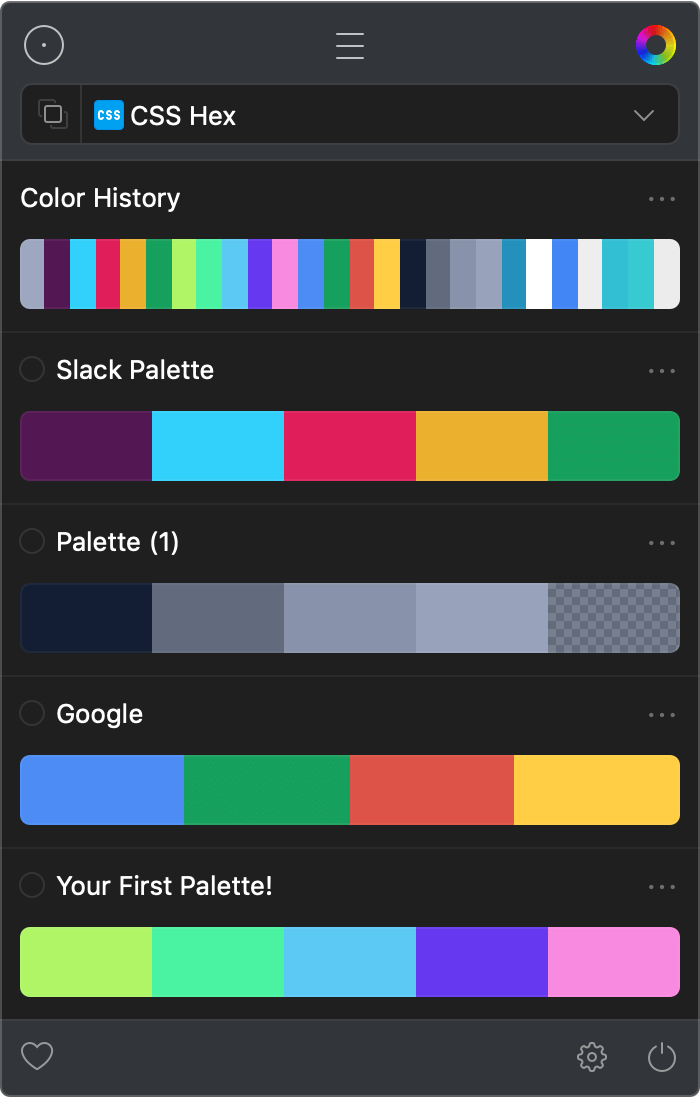This screenshot has height=1098, width=700.
Task: Select the Slack Palette radio button
Action: (x=33, y=369)
